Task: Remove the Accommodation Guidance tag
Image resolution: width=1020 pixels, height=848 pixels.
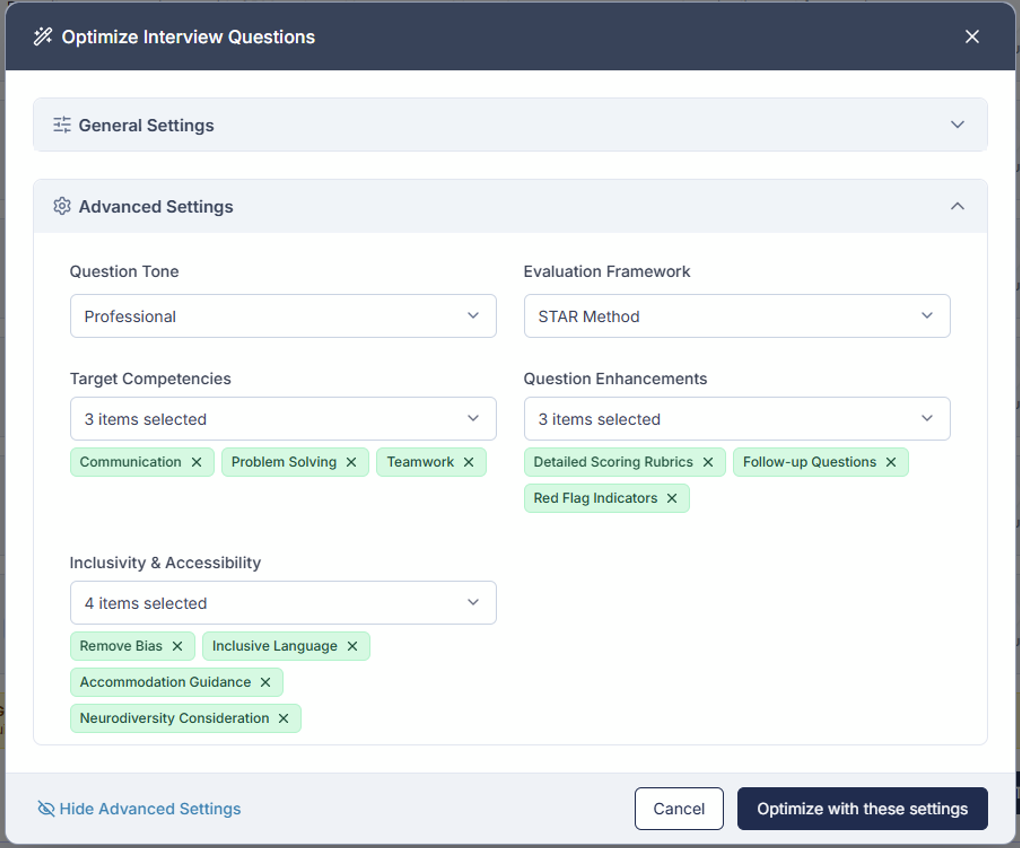Action: 265,682
